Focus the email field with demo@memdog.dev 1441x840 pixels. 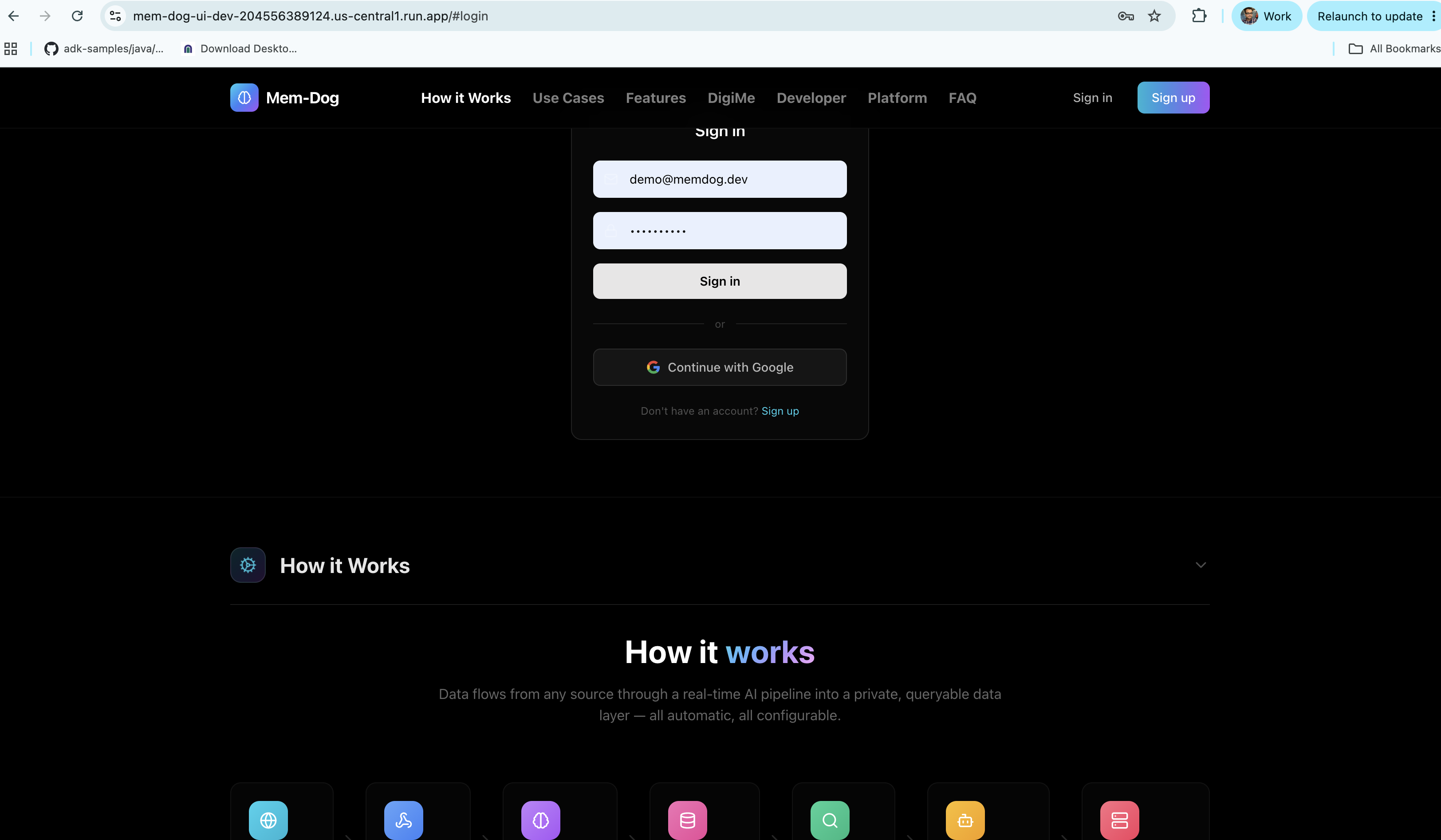point(720,179)
